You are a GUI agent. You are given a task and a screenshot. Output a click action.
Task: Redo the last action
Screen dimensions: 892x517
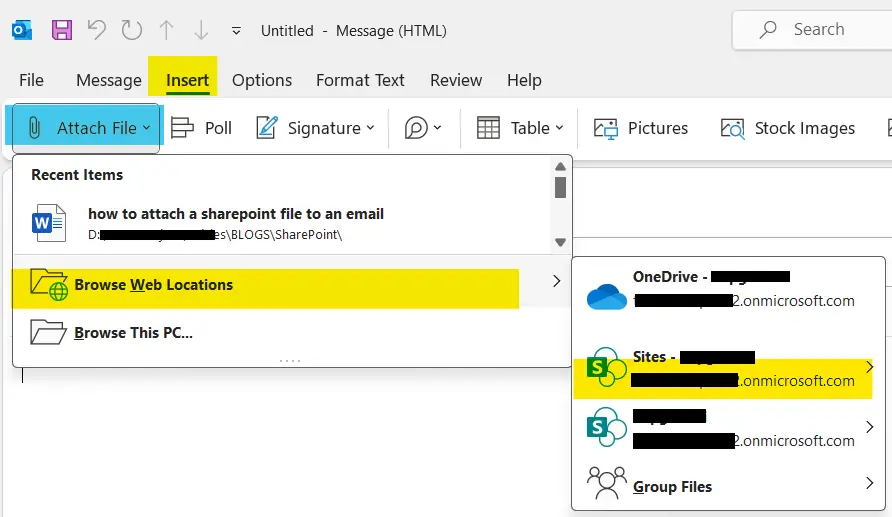click(131, 30)
